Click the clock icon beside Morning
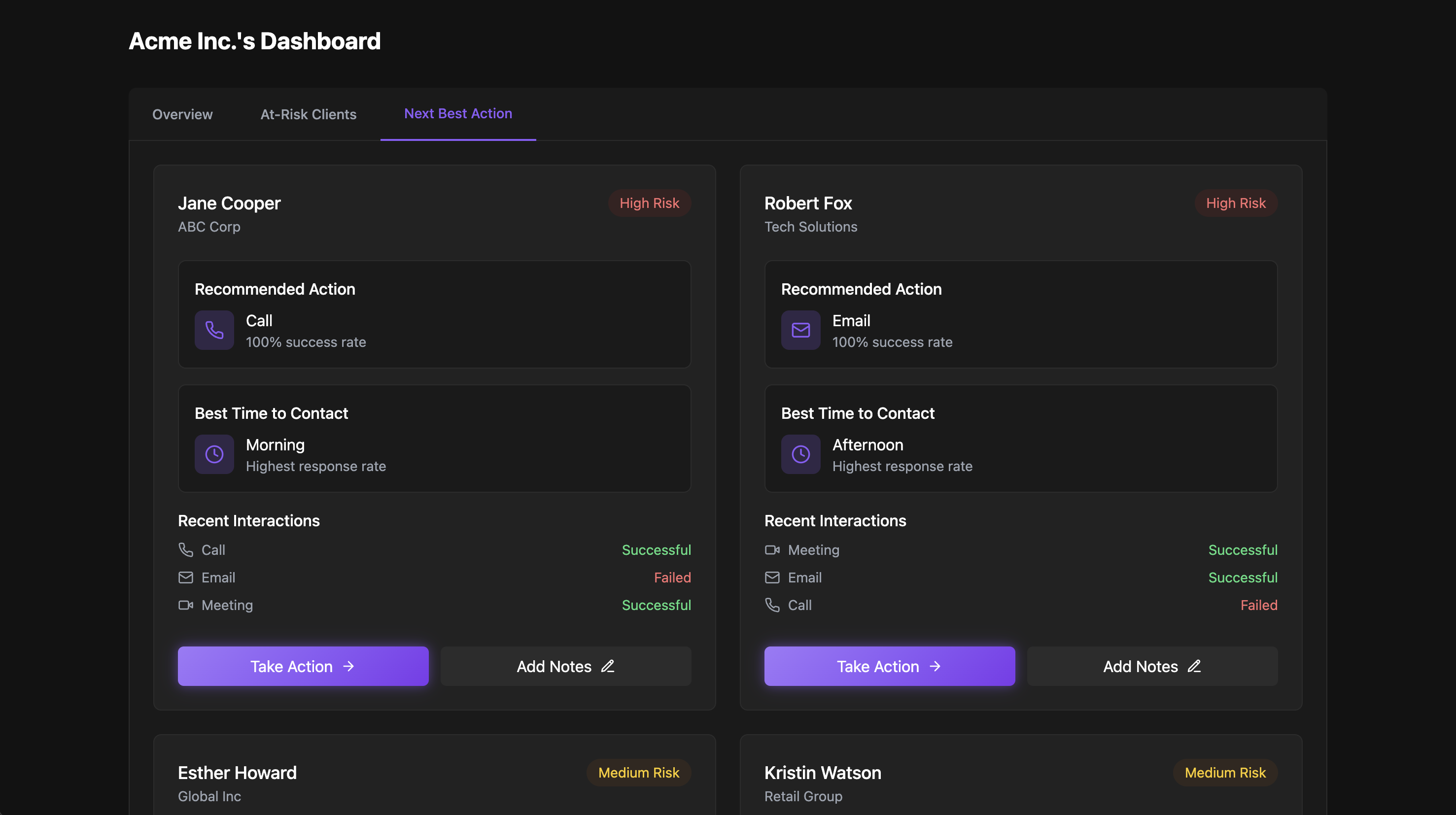The image size is (1456, 815). point(214,454)
